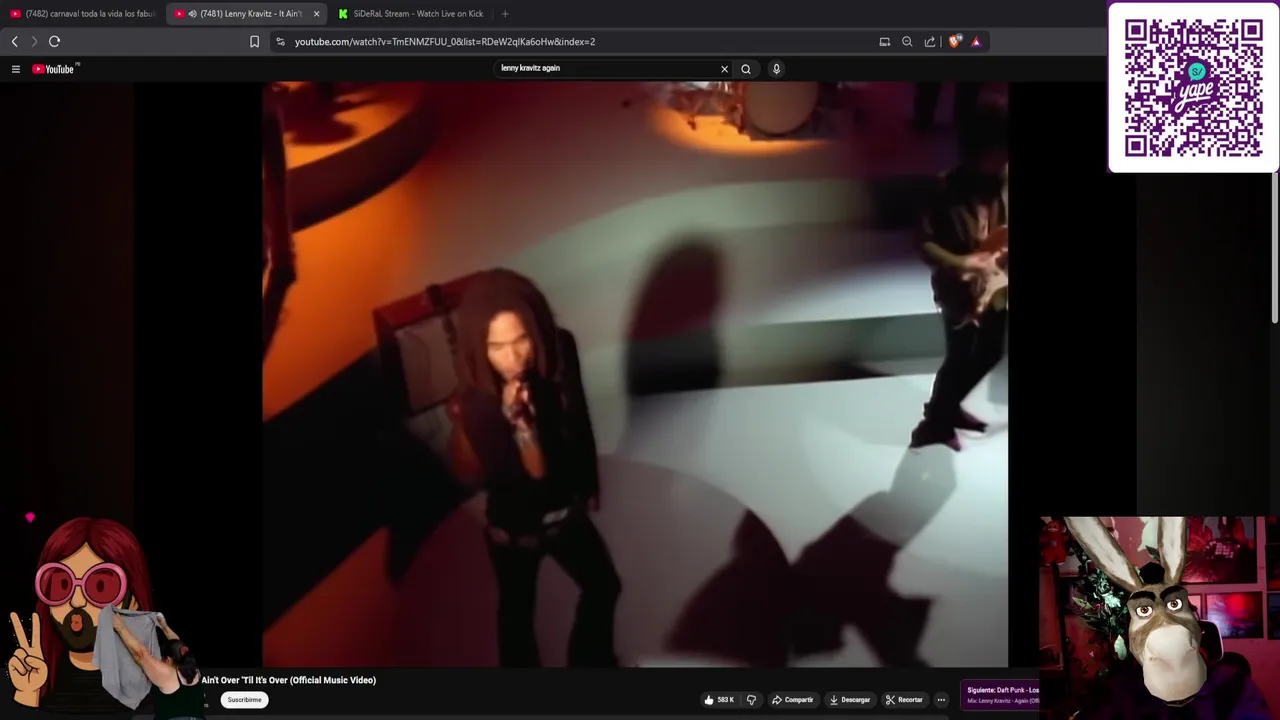Image resolution: width=1280 pixels, height=720 pixels.
Task: Close the Lenny Kravitz tab
Action: click(x=316, y=14)
